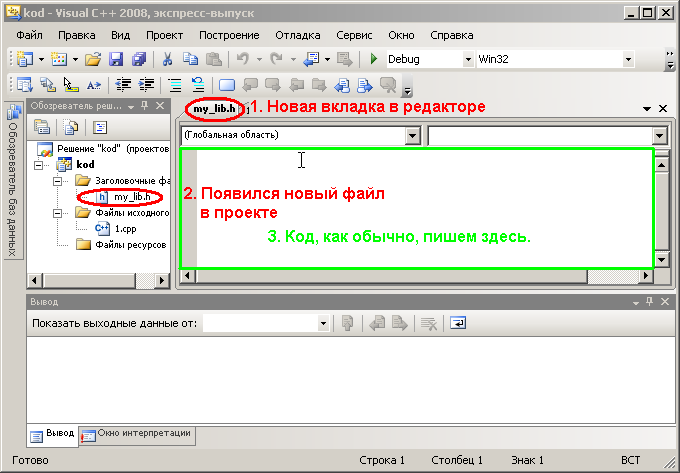Uncomment the selected lines icon
The image size is (680, 473).
[x=198, y=85]
